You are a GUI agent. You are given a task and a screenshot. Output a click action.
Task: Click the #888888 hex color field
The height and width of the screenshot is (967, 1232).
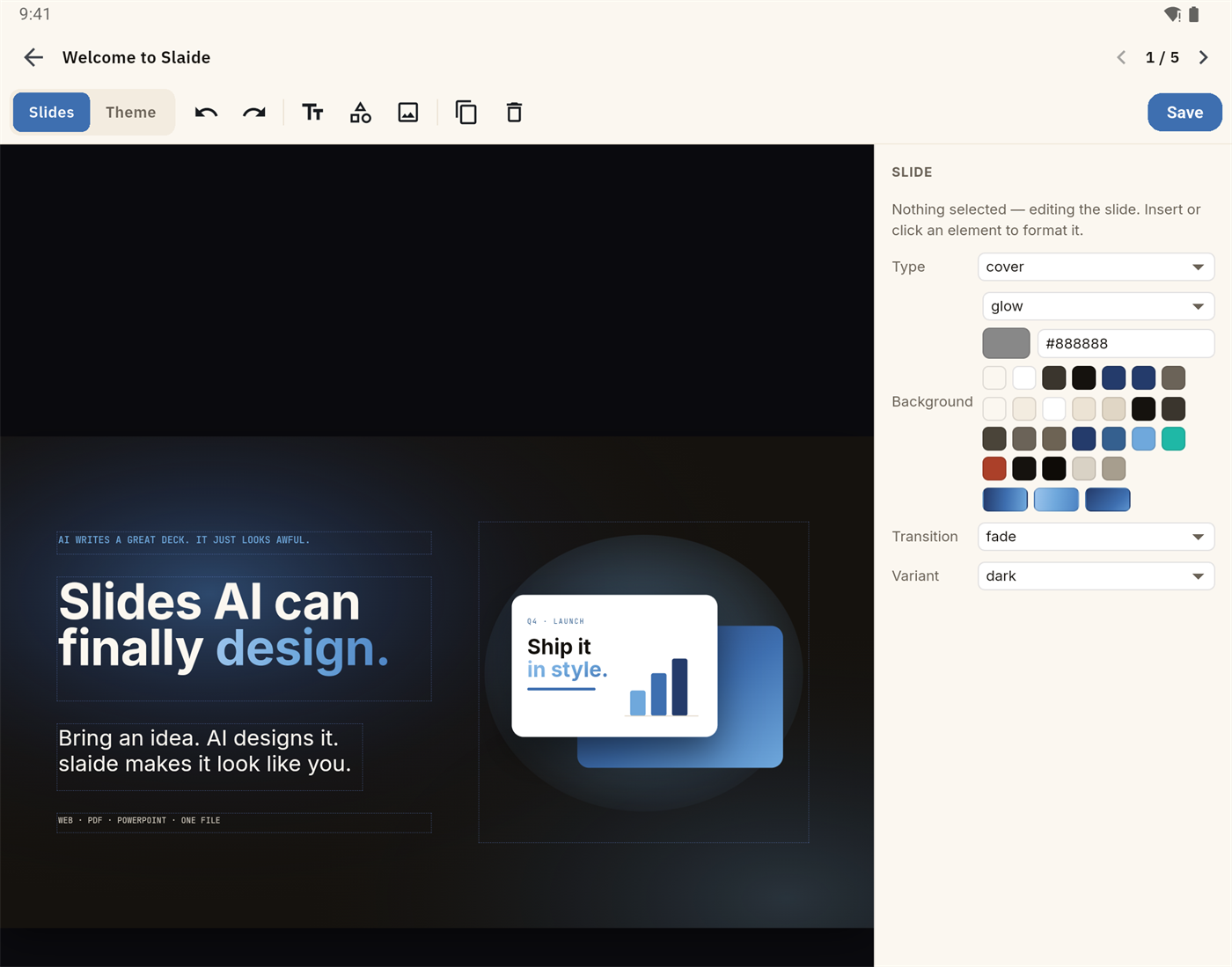(x=1126, y=344)
